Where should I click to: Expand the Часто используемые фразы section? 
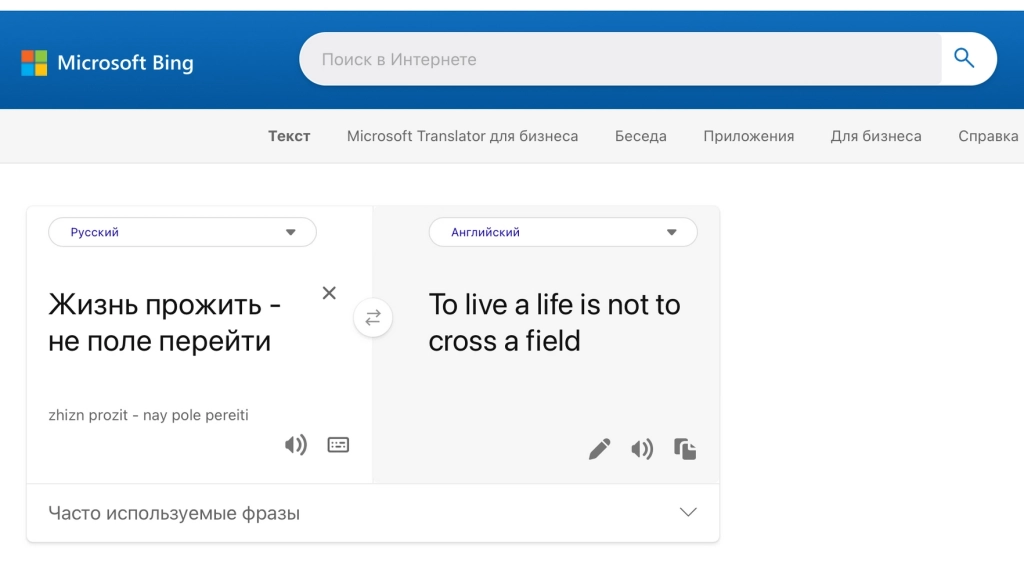pos(373,513)
